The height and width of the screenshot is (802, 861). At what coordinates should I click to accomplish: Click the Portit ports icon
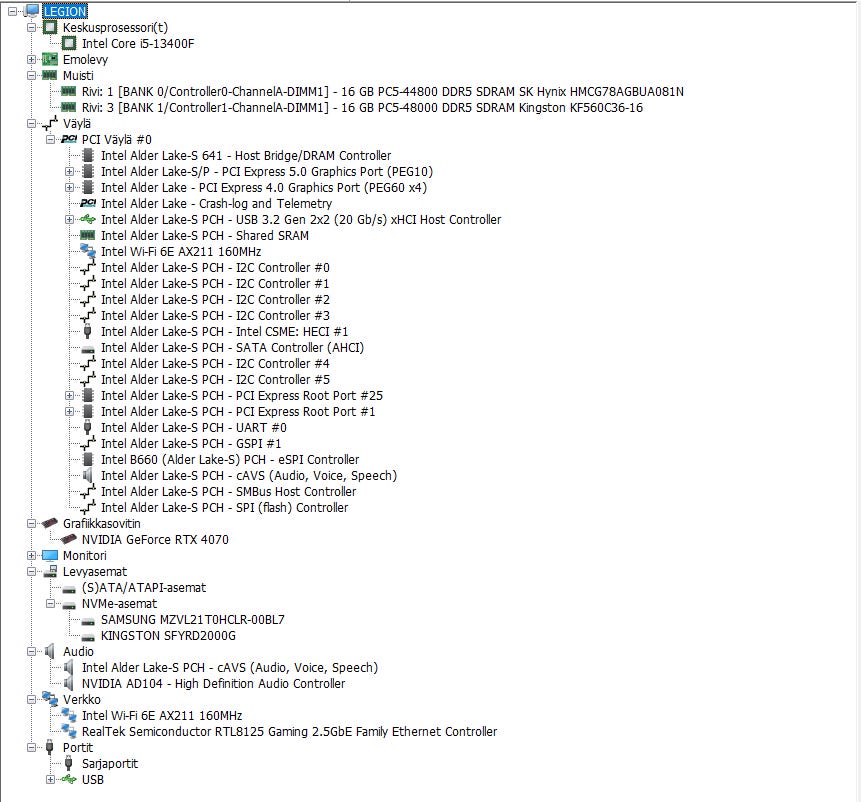49,748
